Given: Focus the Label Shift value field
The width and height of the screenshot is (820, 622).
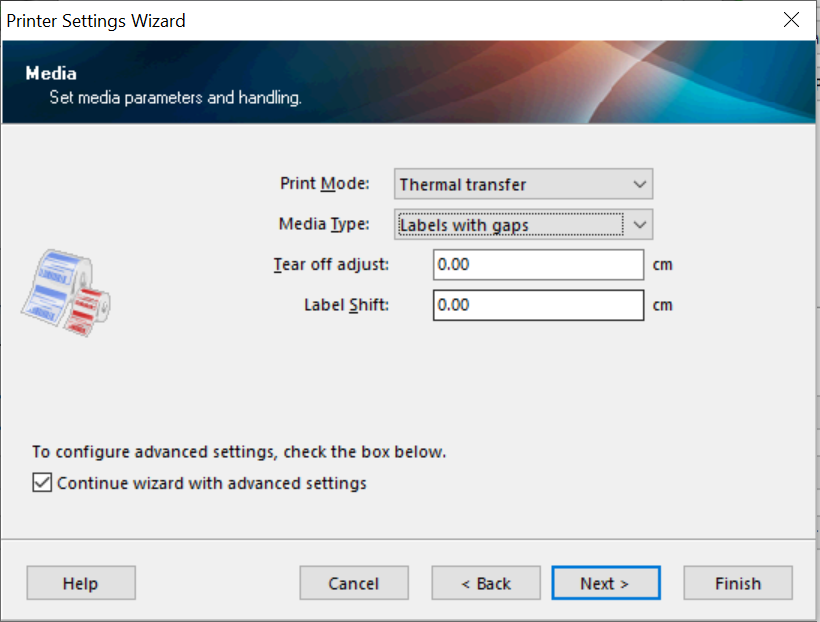Looking at the screenshot, I should (538, 305).
